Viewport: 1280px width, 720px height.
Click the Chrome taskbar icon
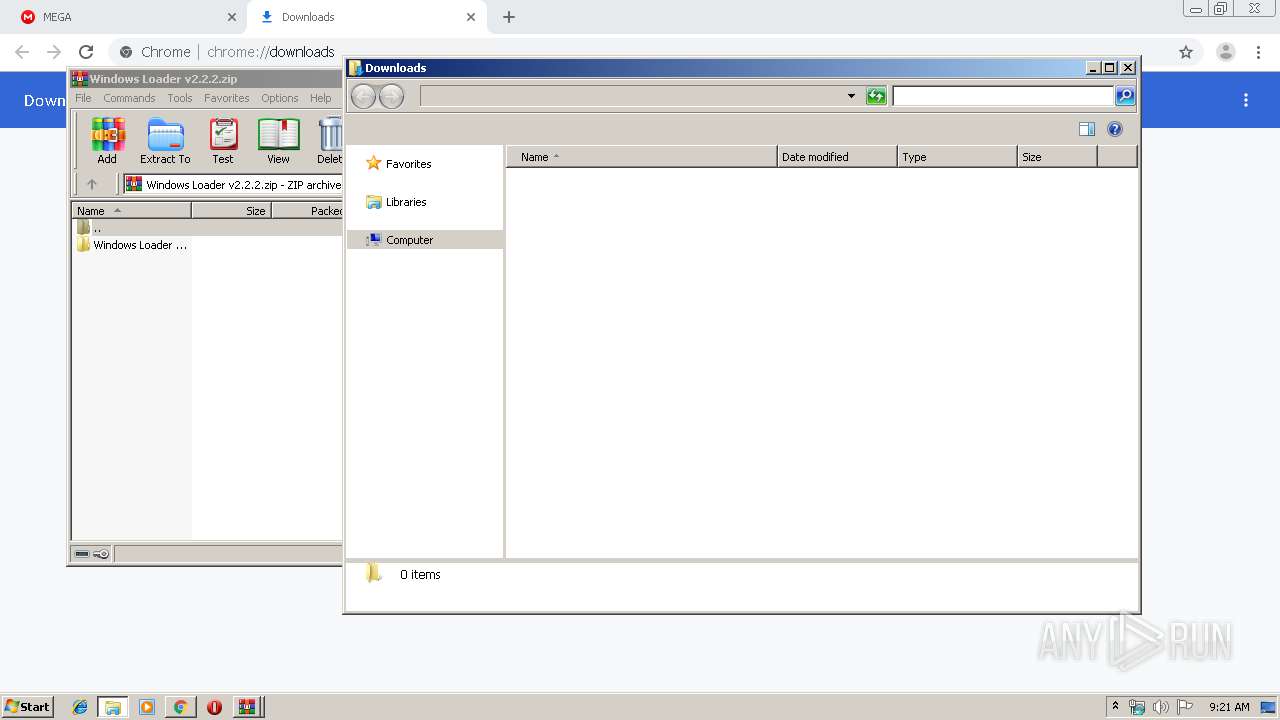(x=180, y=707)
